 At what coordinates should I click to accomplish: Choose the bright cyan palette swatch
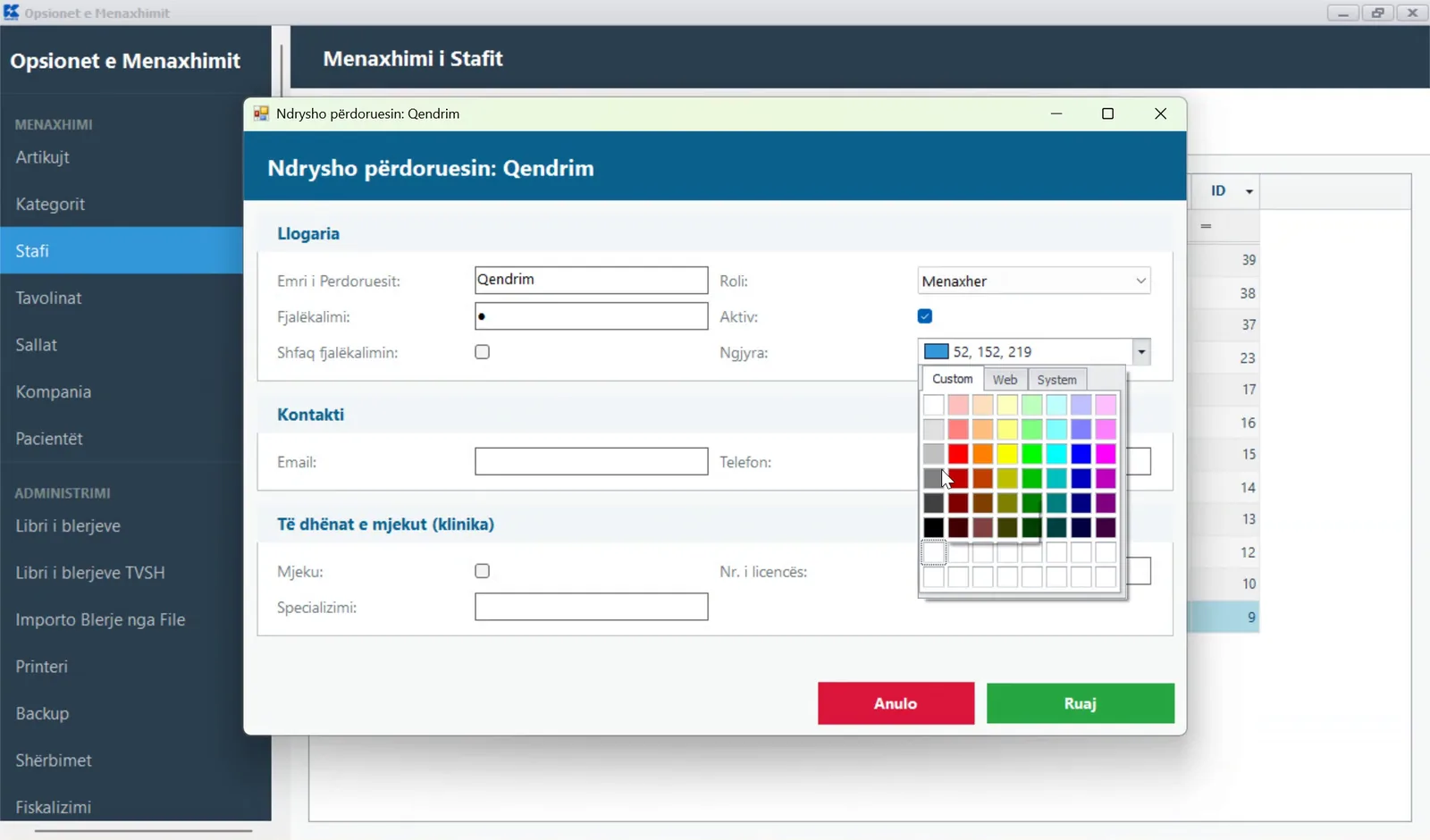tap(1056, 454)
